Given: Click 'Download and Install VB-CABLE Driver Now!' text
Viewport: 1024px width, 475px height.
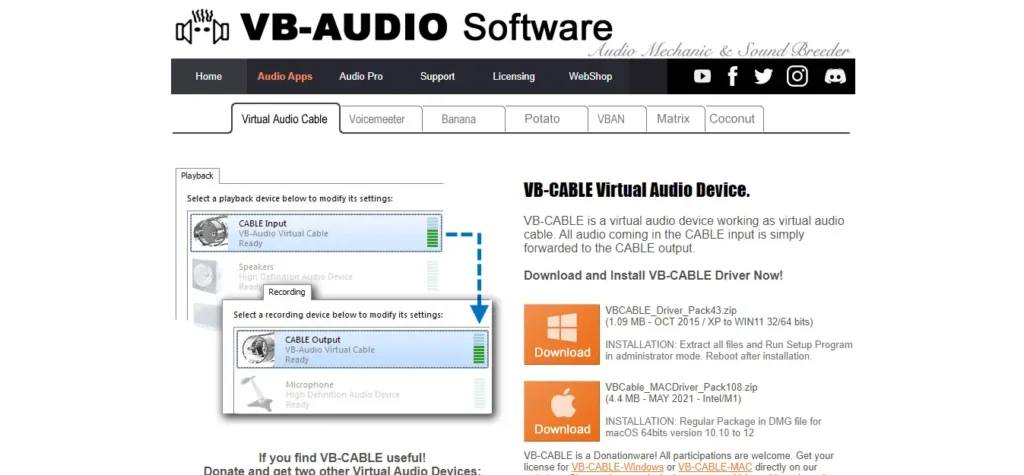Looking at the screenshot, I should pyautogui.click(x=653, y=276).
